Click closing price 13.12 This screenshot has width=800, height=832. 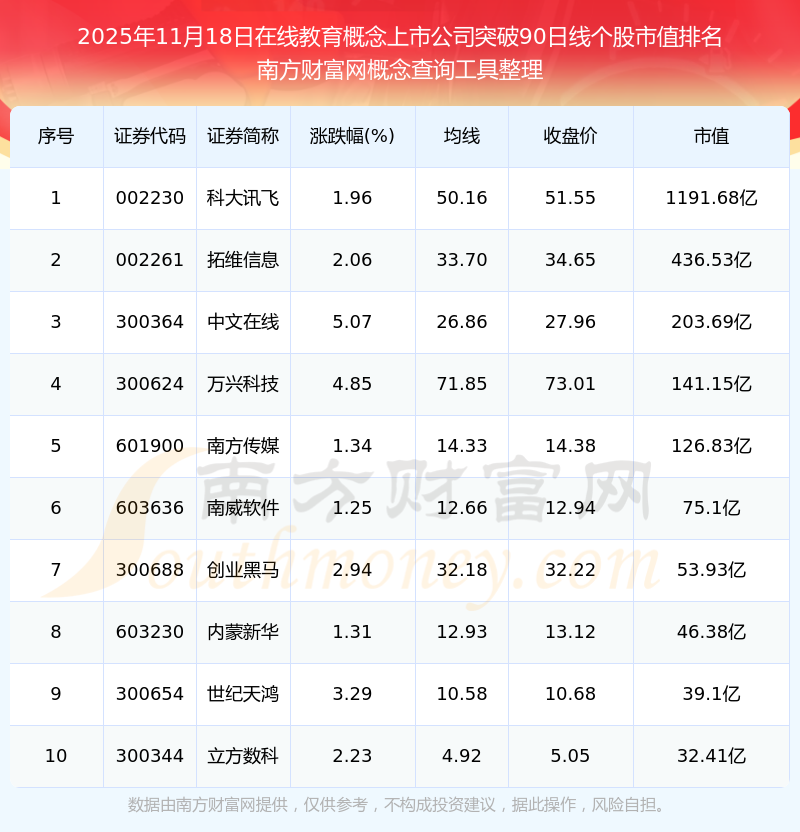[x=570, y=632]
